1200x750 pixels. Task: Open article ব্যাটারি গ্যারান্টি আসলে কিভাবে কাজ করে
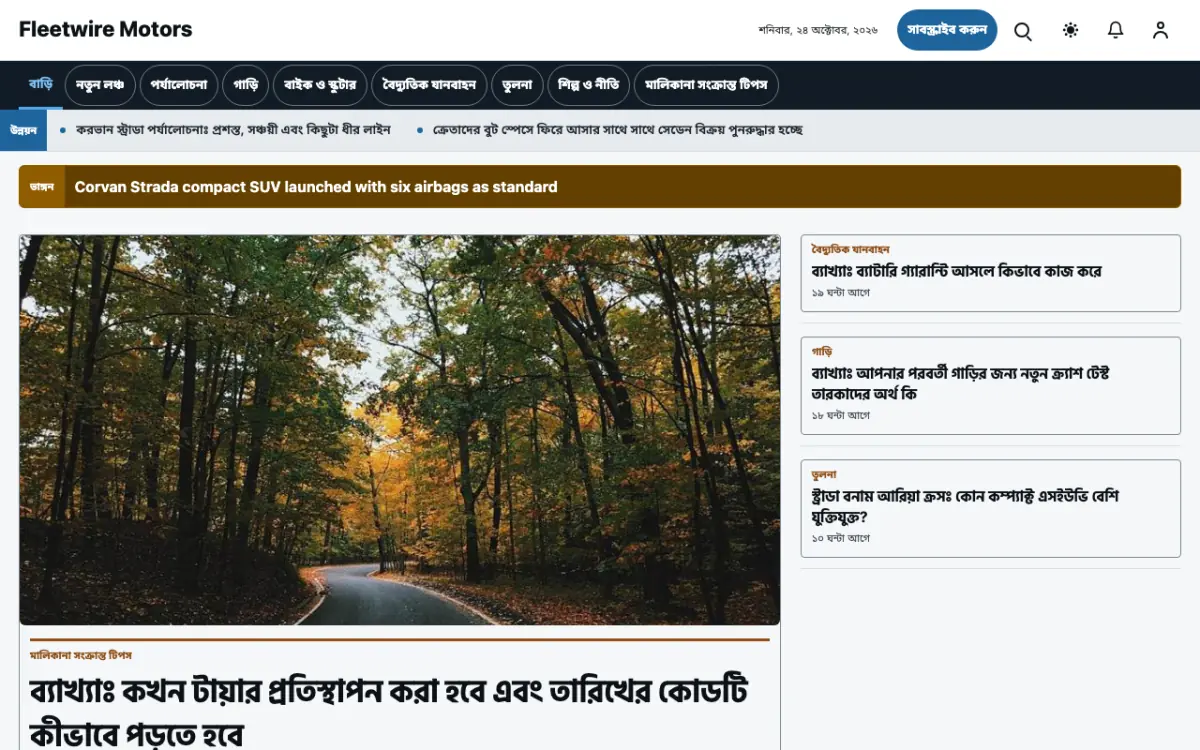(x=957, y=271)
